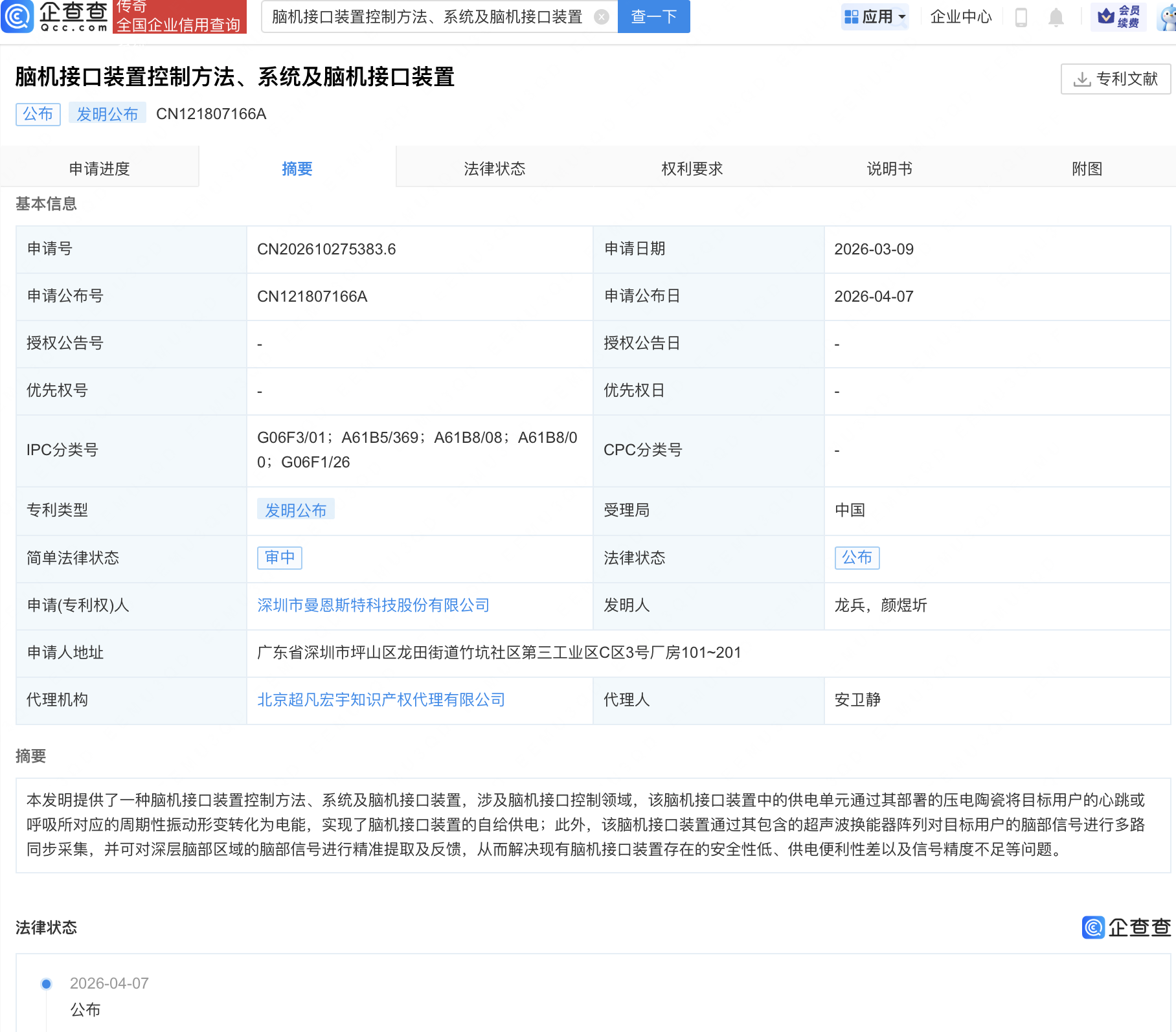Viewport: 1176px width, 1032px height.
Task: Focus the patent search input field
Action: pyautogui.click(x=427, y=17)
